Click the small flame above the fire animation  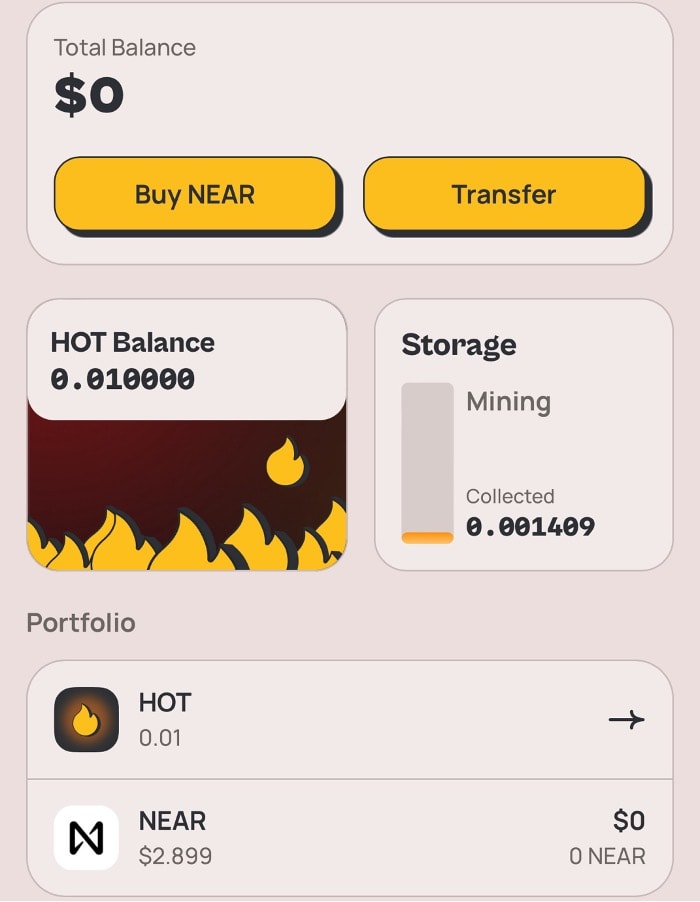click(x=284, y=465)
